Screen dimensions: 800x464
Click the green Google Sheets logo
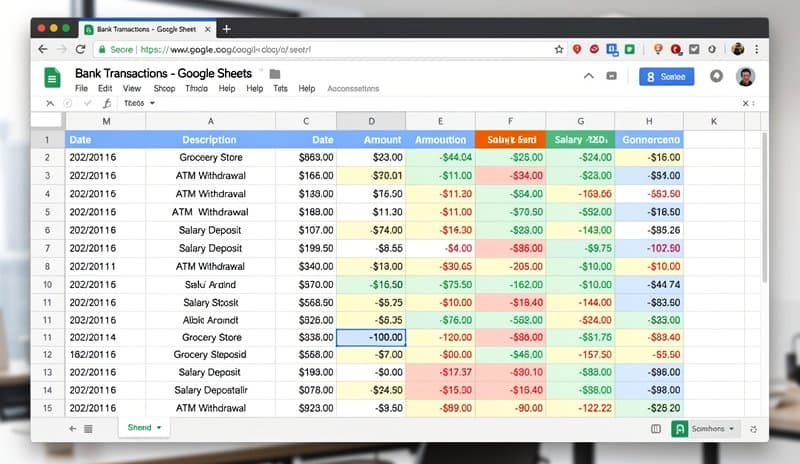tap(52, 78)
